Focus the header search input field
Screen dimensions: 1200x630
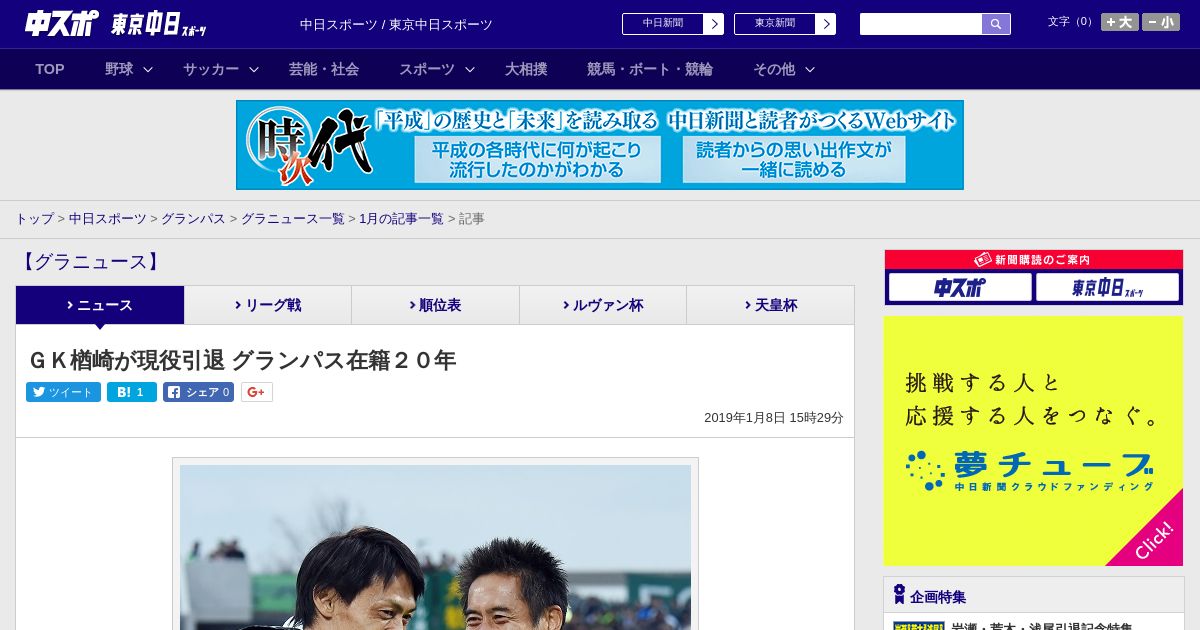pyautogui.click(x=921, y=24)
